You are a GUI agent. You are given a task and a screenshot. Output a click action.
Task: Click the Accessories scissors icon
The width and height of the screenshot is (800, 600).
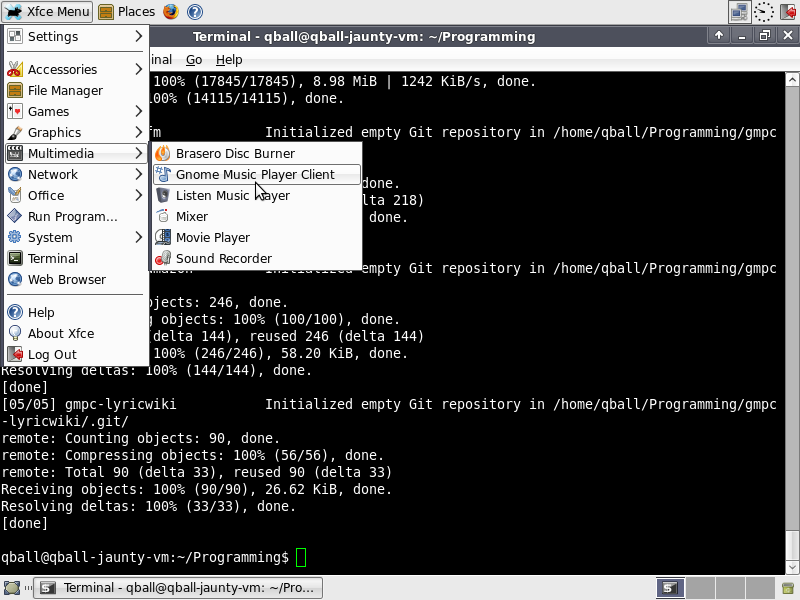(15, 69)
